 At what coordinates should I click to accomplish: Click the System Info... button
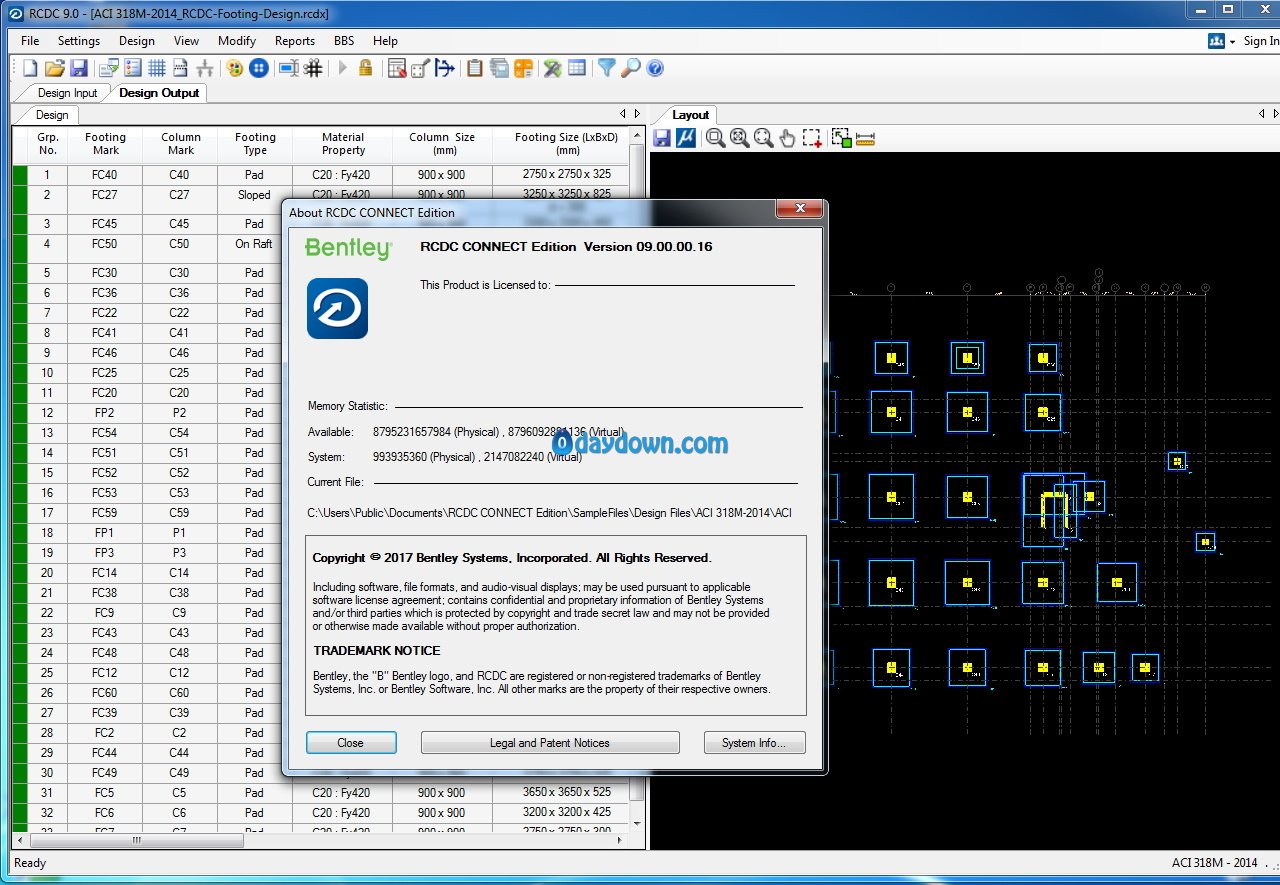pyautogui.click(x=754, y=743)
